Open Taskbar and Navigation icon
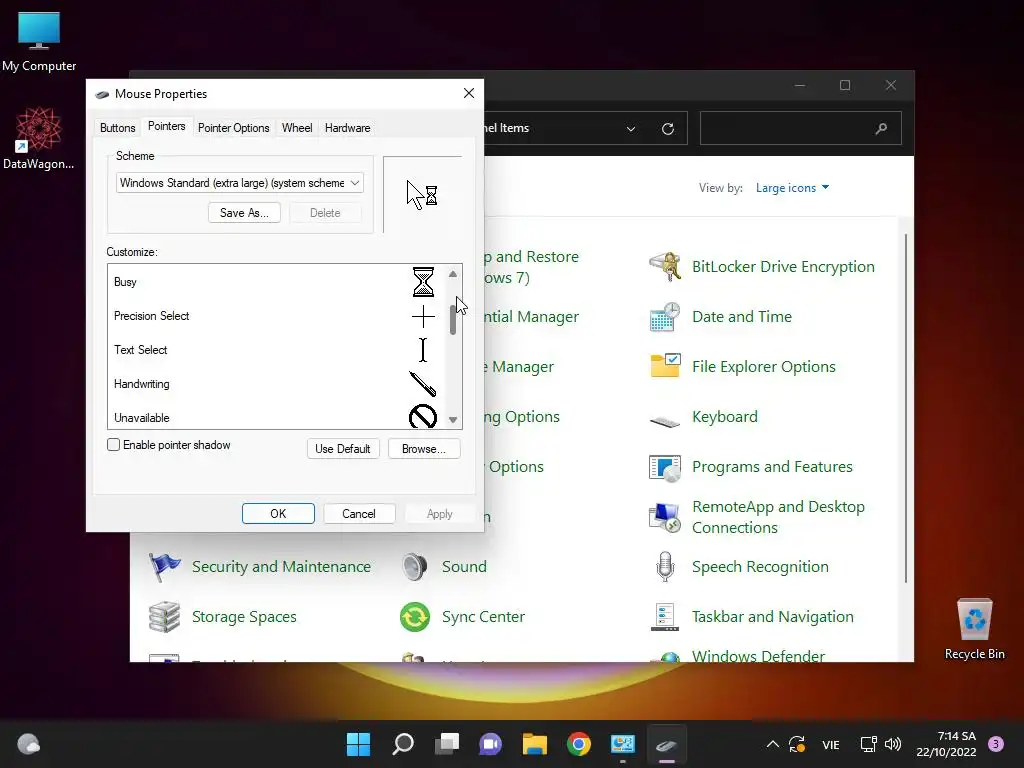Viewport: 1024px width, 768px height. 665,617
